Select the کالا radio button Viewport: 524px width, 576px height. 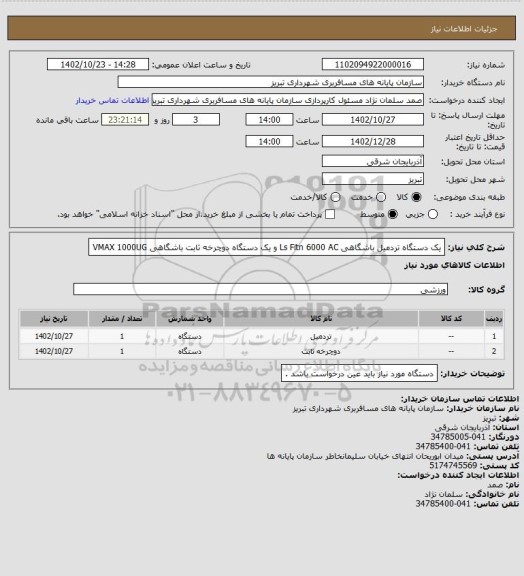click(x=416, y=197)
